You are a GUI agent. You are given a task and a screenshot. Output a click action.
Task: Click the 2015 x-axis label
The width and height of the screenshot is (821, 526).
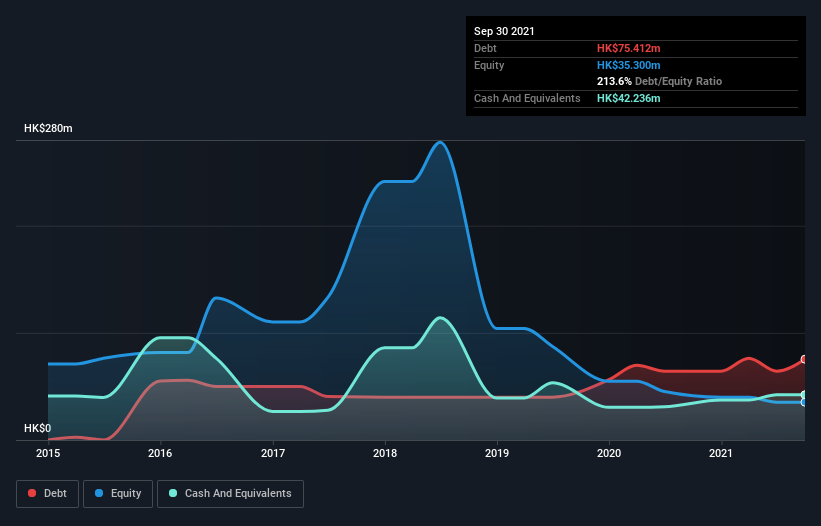(x=48, y=453)
